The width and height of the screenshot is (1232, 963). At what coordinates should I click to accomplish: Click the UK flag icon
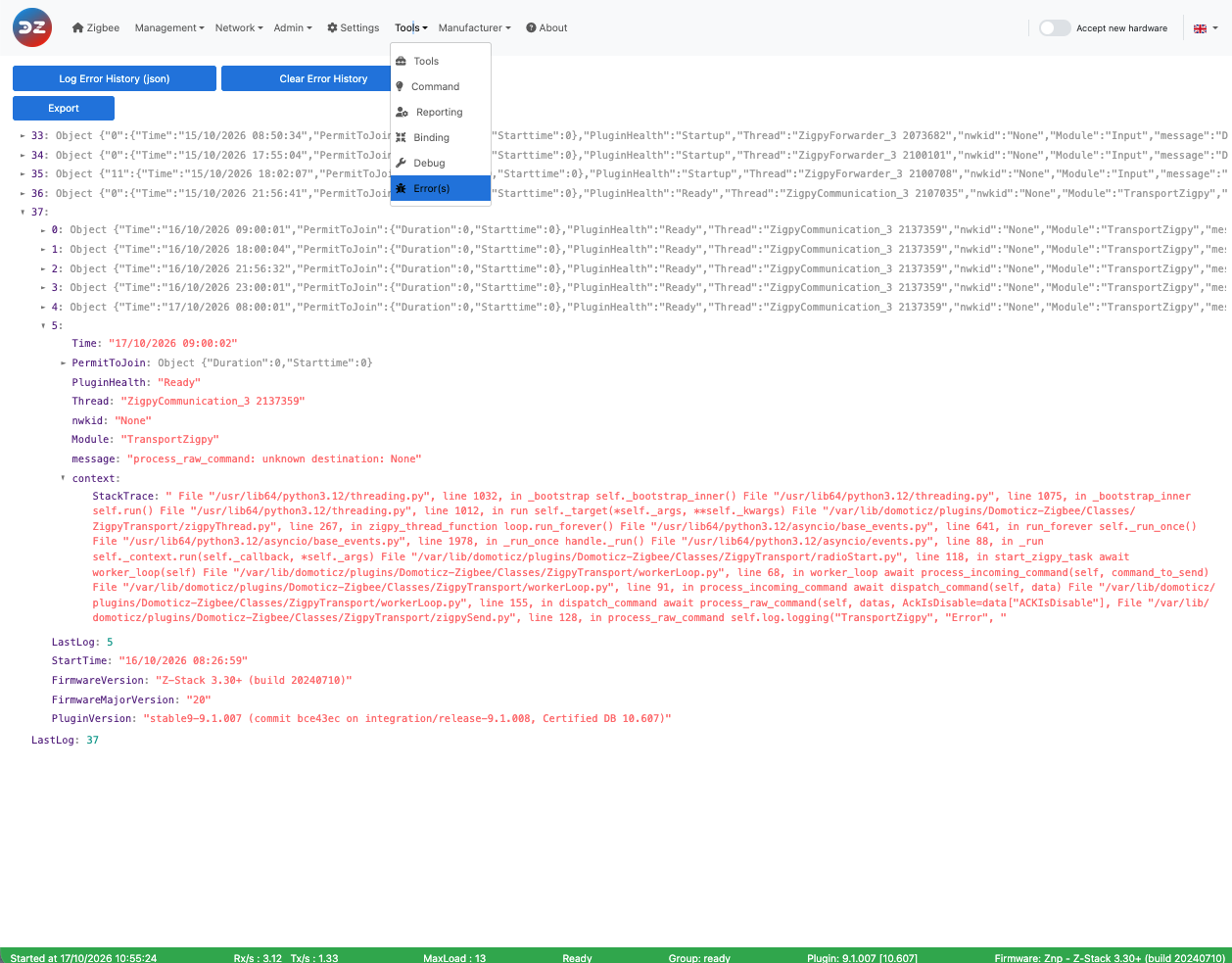1200,28
